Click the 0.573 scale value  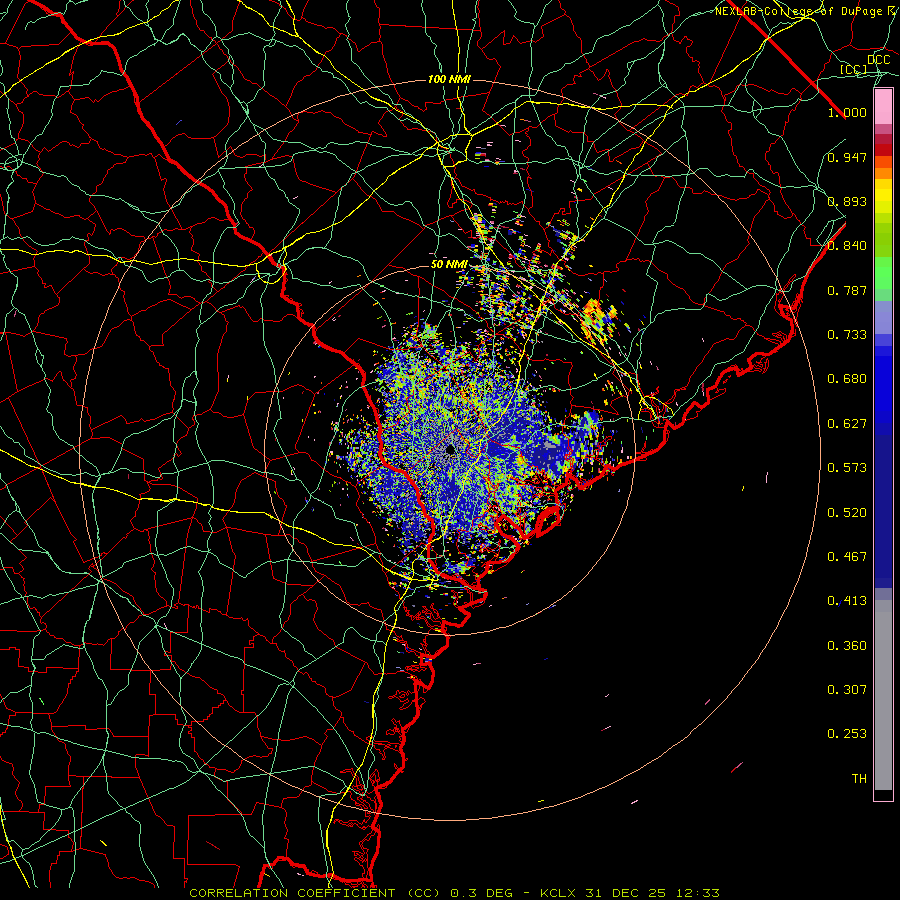coord(847,468)
